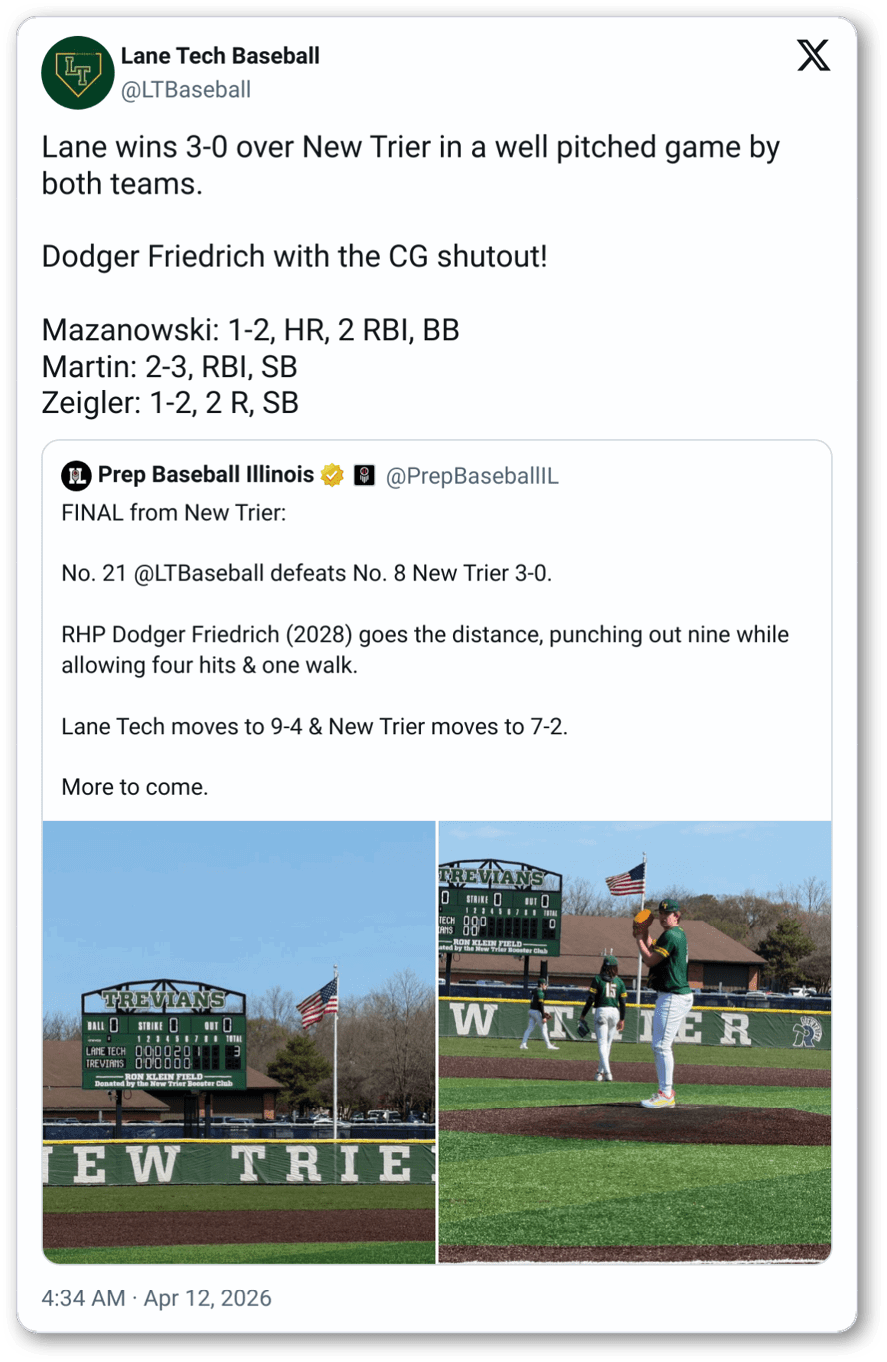Screen dimensions: 887x1362
Task: Select the "Dodger Friedrich with the CG shutout!" line
Action: coord(294,257)
